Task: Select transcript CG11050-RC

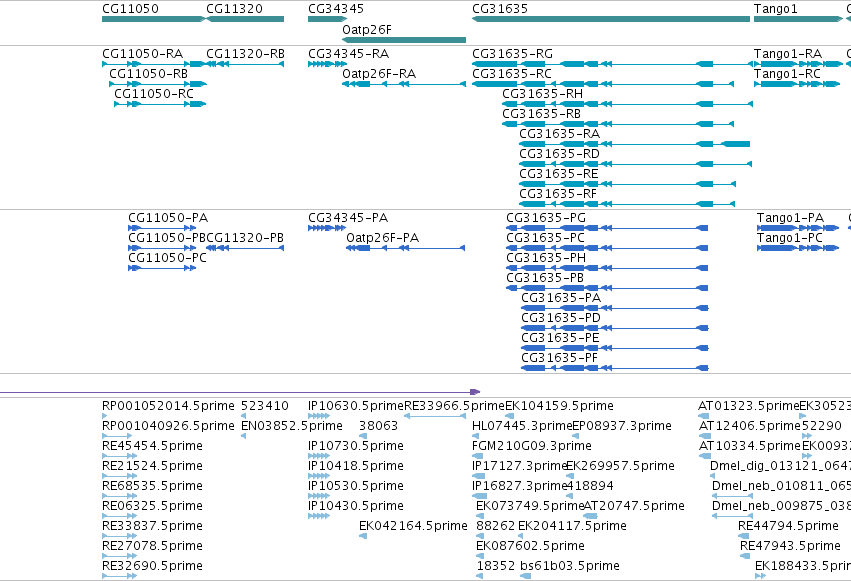Action: pyautogui.click(x=160, y=104)
